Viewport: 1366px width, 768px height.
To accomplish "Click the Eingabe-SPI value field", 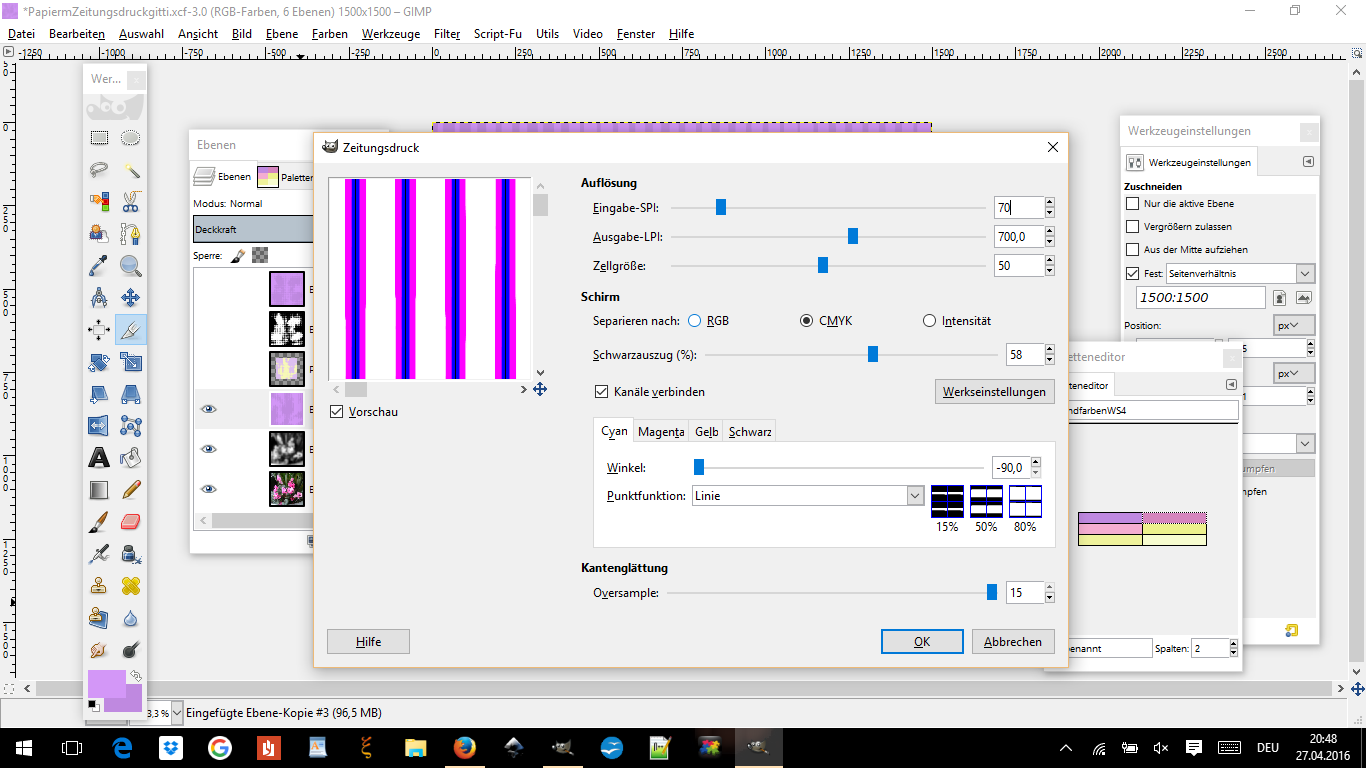I will pos(1018,208).
